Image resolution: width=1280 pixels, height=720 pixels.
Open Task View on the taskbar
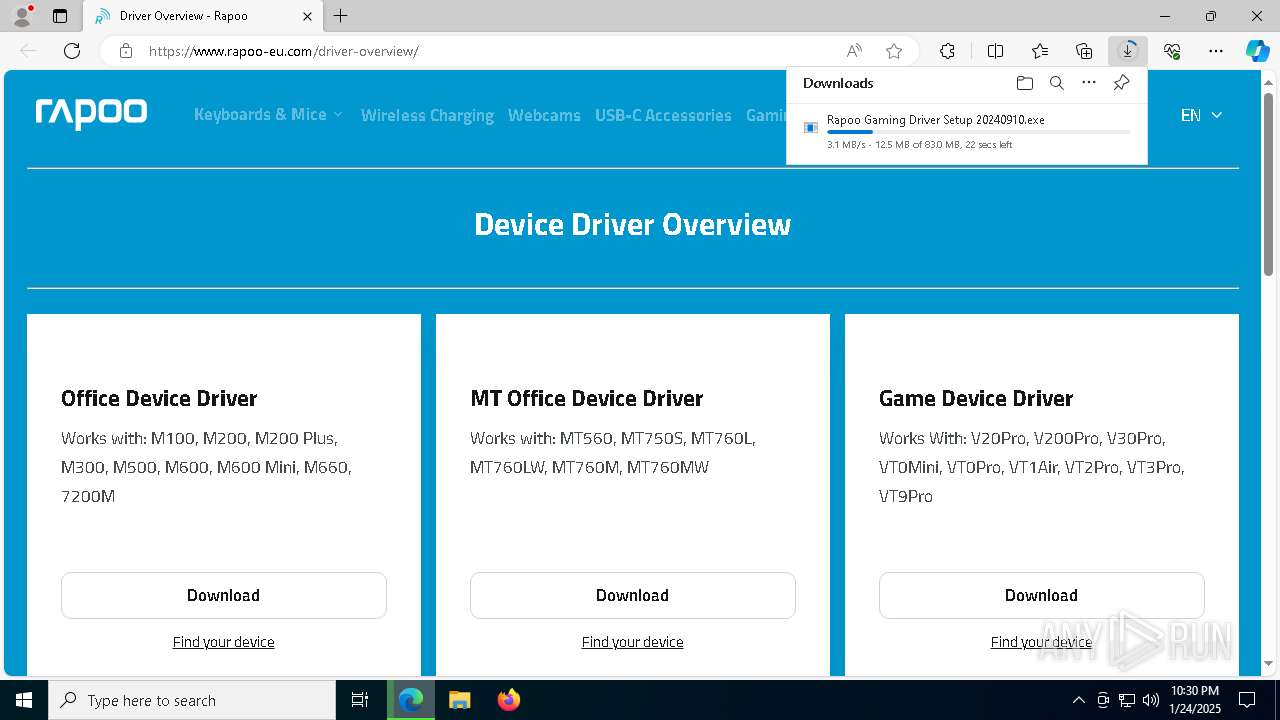tap(360, 700)
